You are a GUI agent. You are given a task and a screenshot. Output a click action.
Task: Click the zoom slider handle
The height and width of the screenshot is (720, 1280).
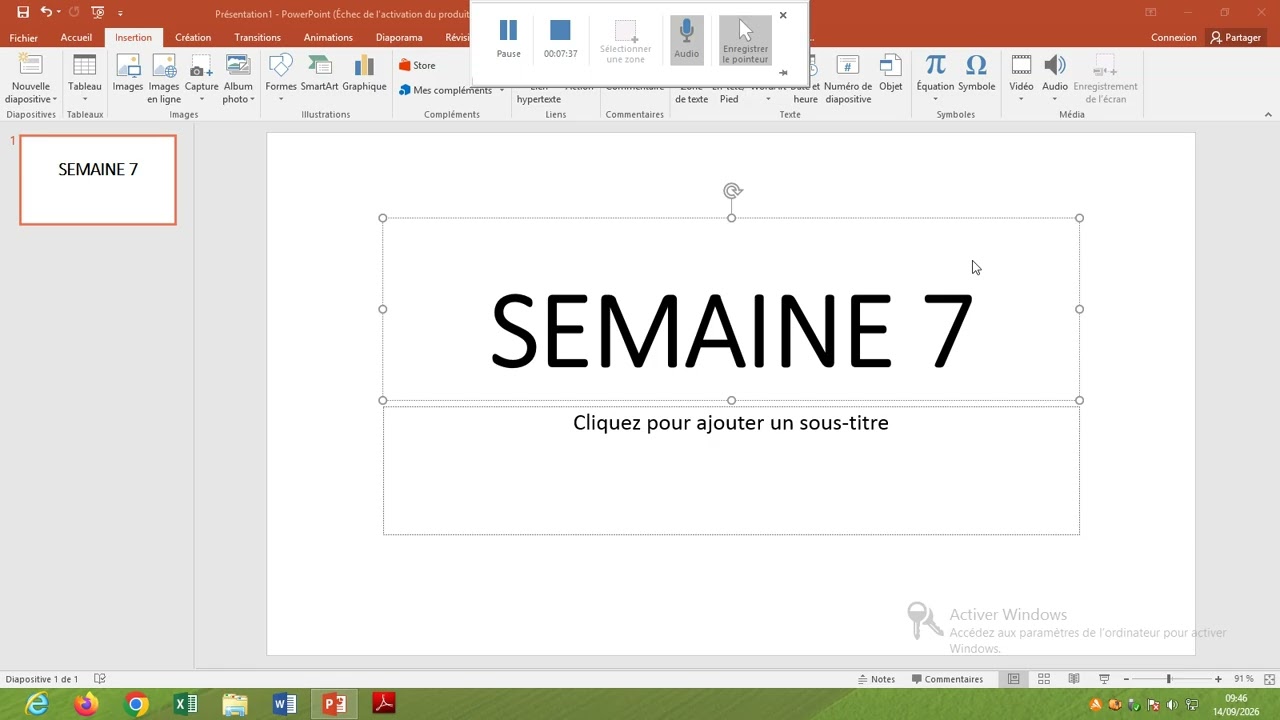(x=1168, y=679)
